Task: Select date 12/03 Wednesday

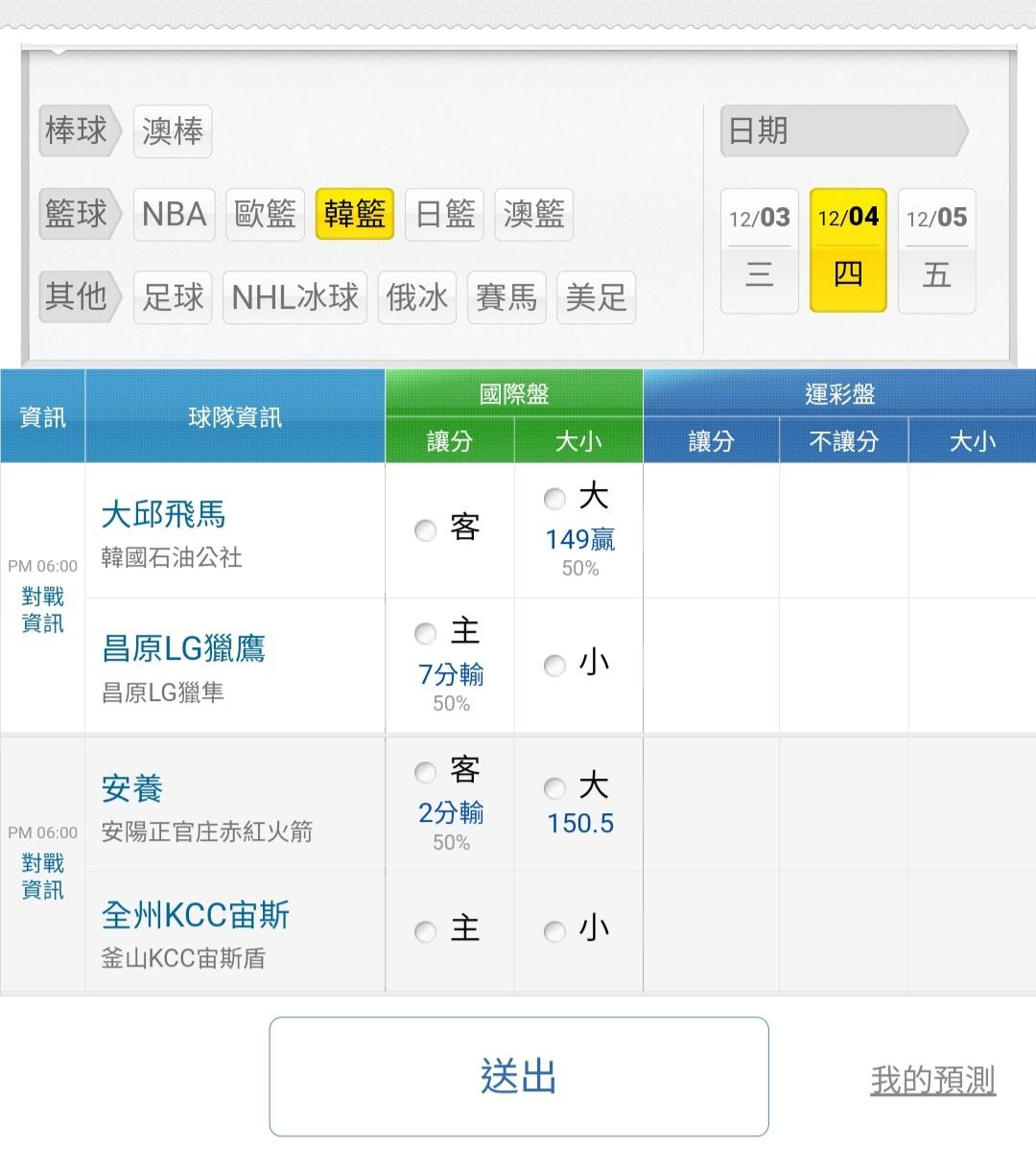Action: 759,250
